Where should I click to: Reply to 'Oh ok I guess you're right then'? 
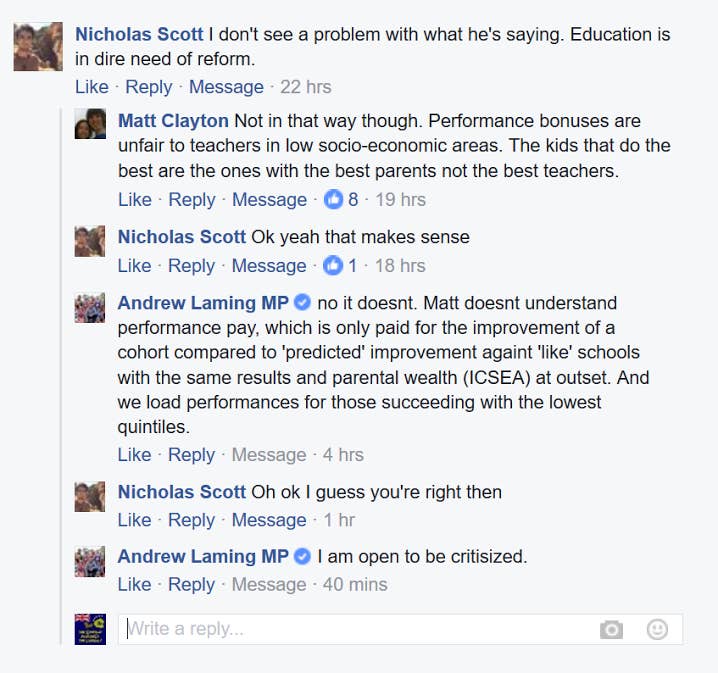click(x=192, y=520)
